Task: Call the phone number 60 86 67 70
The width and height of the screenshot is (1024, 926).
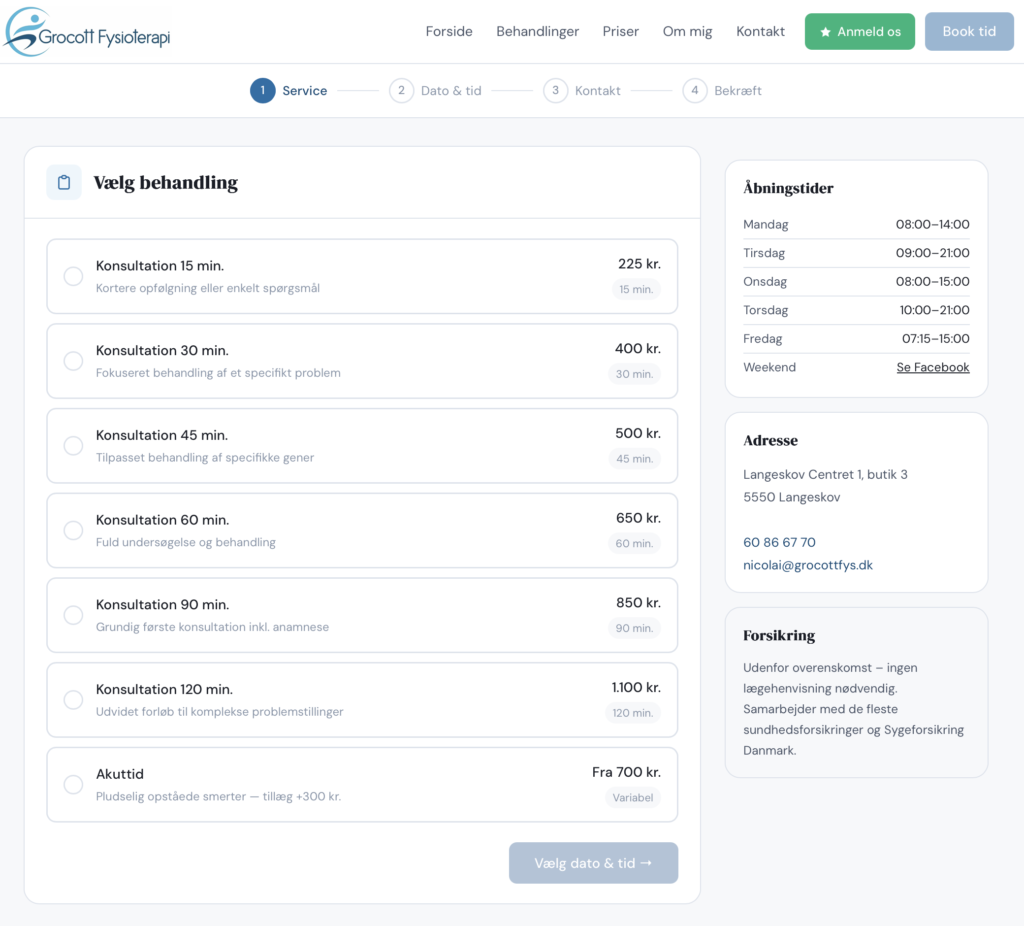Action: pos(779,542)
